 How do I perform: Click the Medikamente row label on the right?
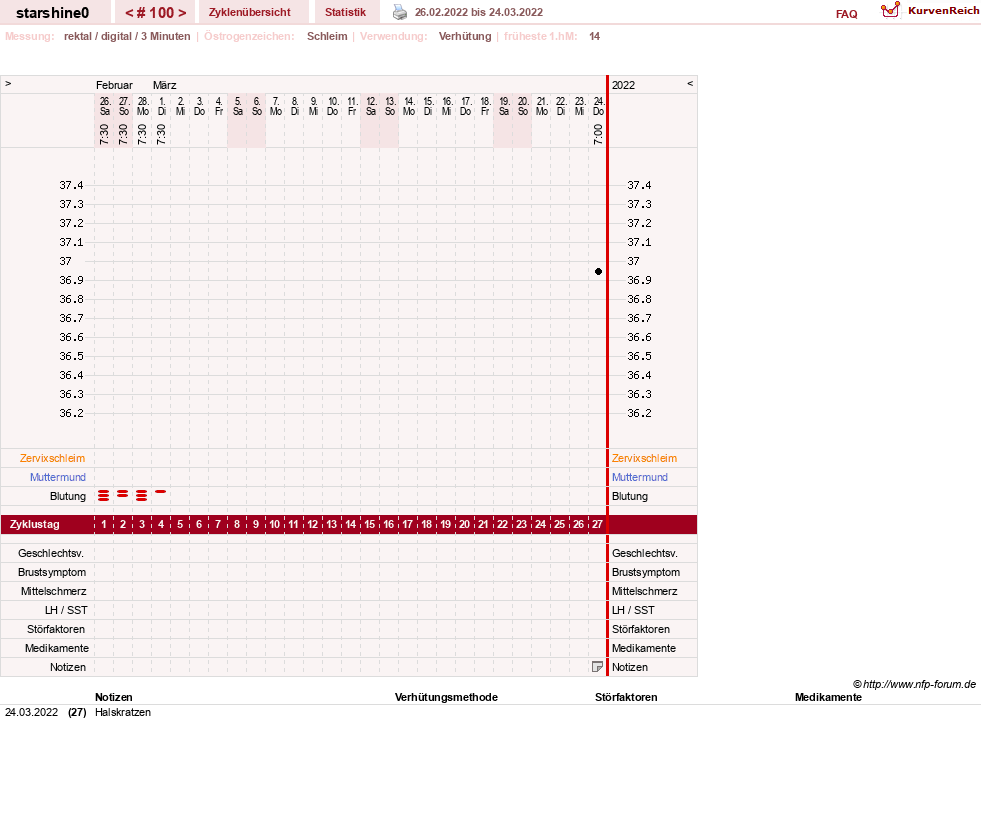coord(644,648)
